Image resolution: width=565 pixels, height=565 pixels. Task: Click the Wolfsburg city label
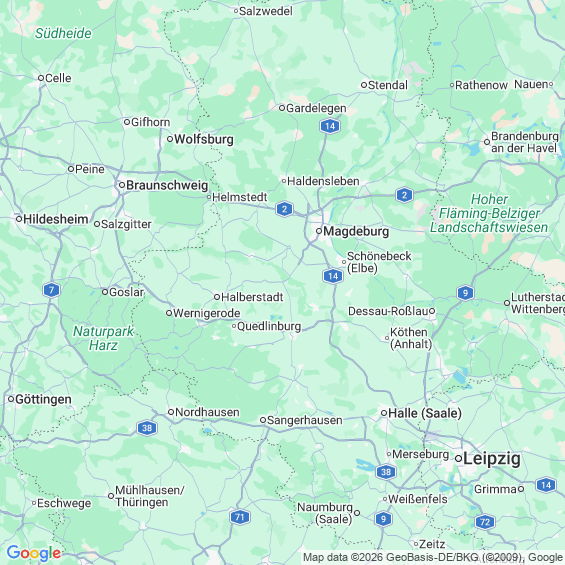pos(204,139)
